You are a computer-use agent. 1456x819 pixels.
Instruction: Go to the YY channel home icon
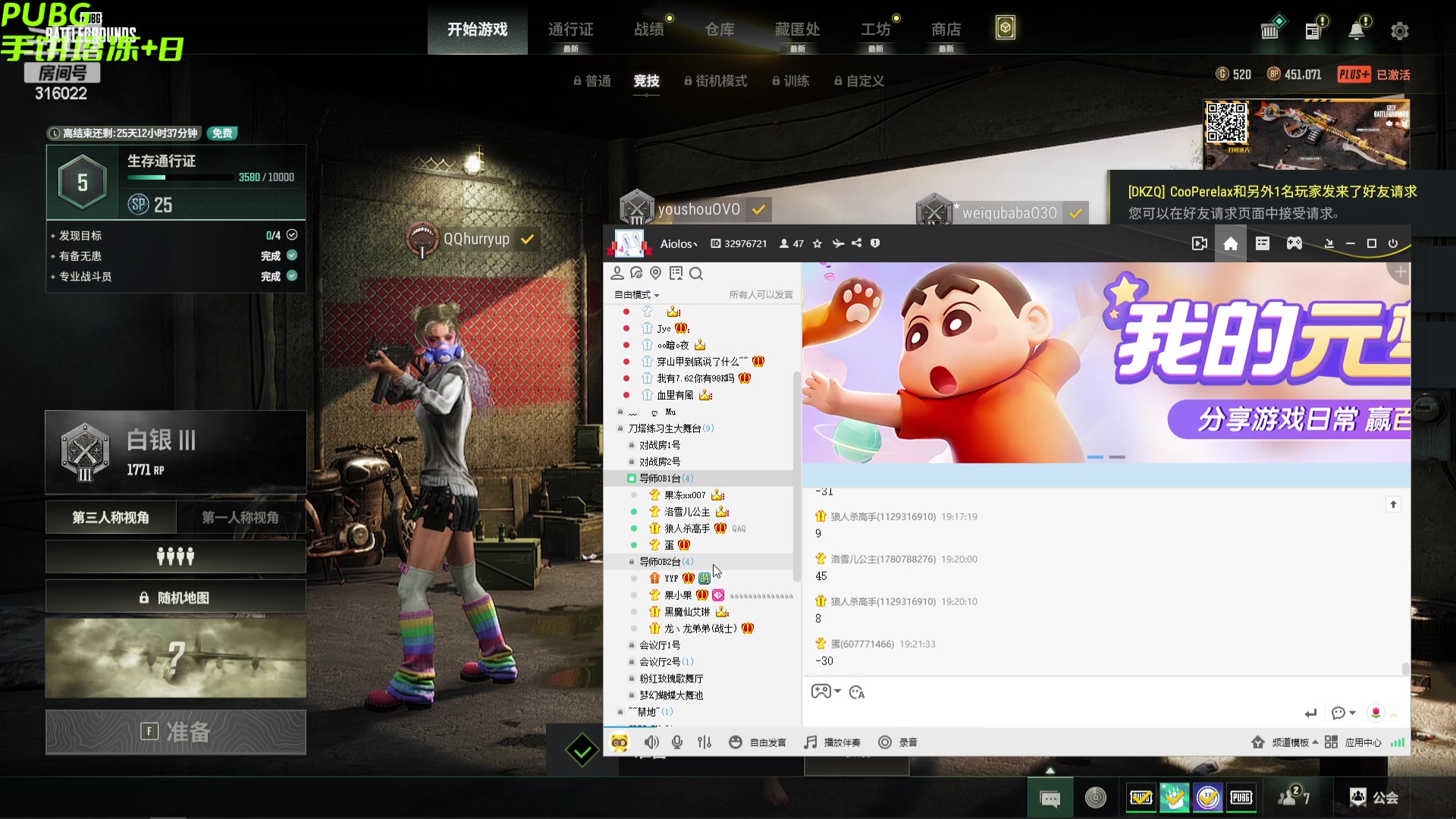pyautogui.click(x=1231, y=243)
